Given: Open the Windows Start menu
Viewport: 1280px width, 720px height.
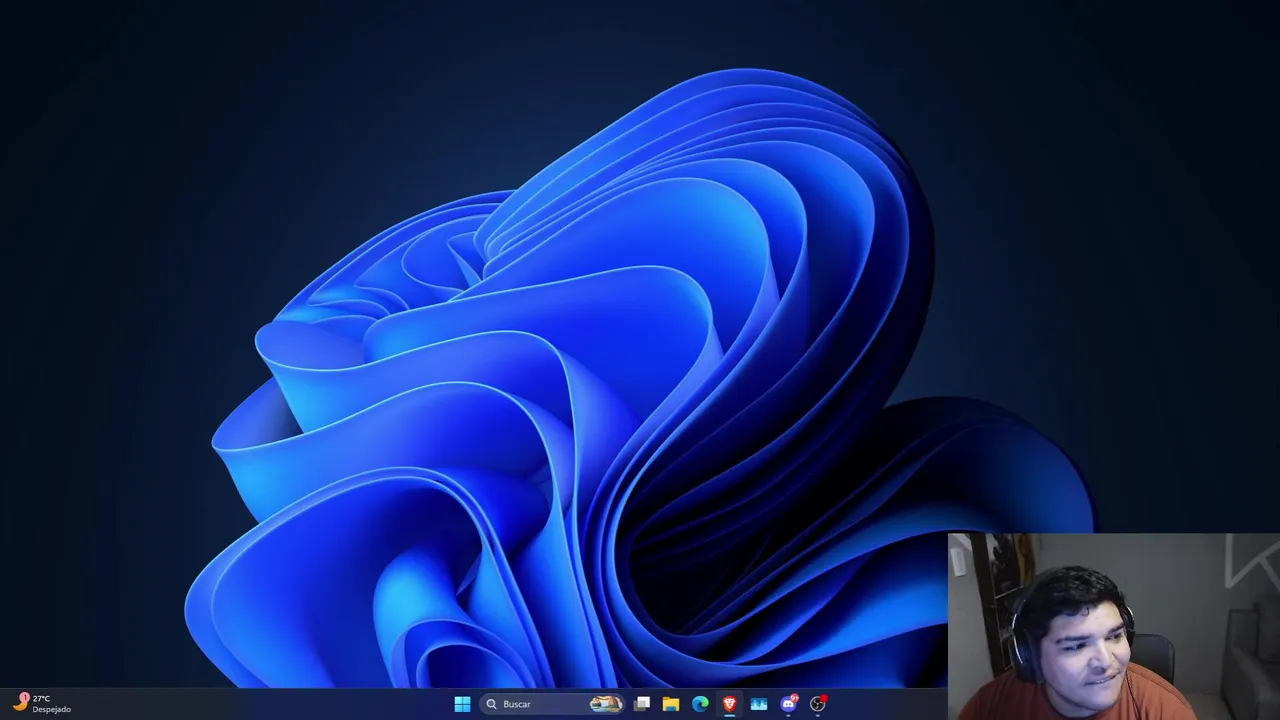Looking at the screenshot, I should coord(462,704).
